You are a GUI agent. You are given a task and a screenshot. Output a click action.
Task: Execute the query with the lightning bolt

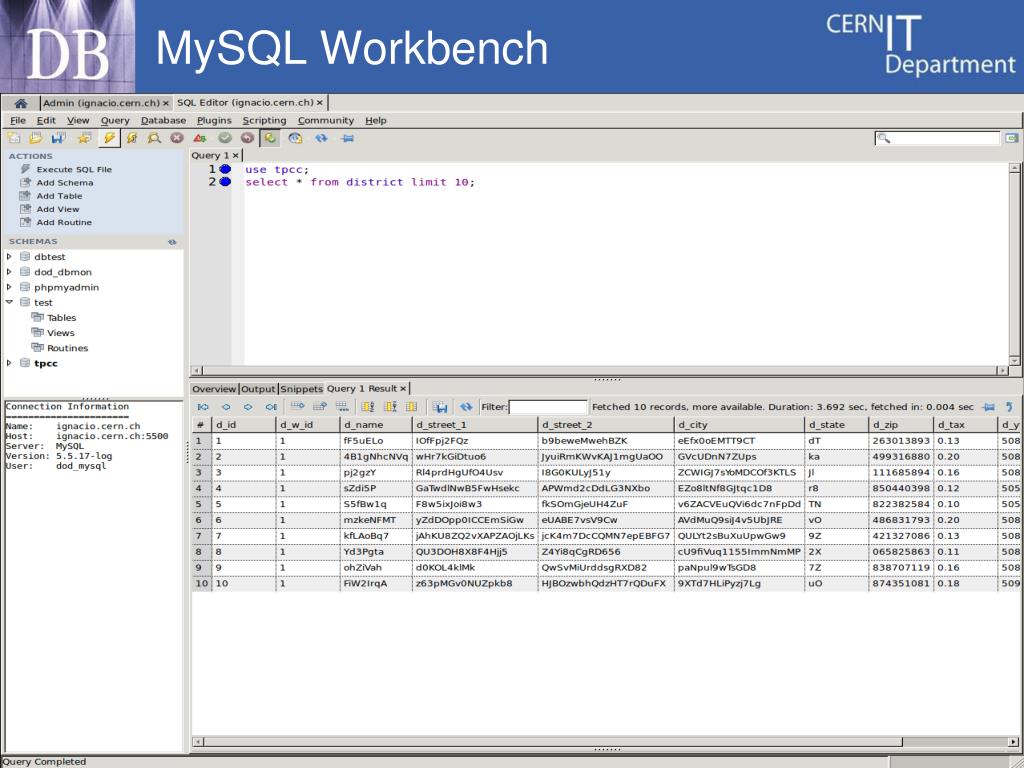(109, 138)
